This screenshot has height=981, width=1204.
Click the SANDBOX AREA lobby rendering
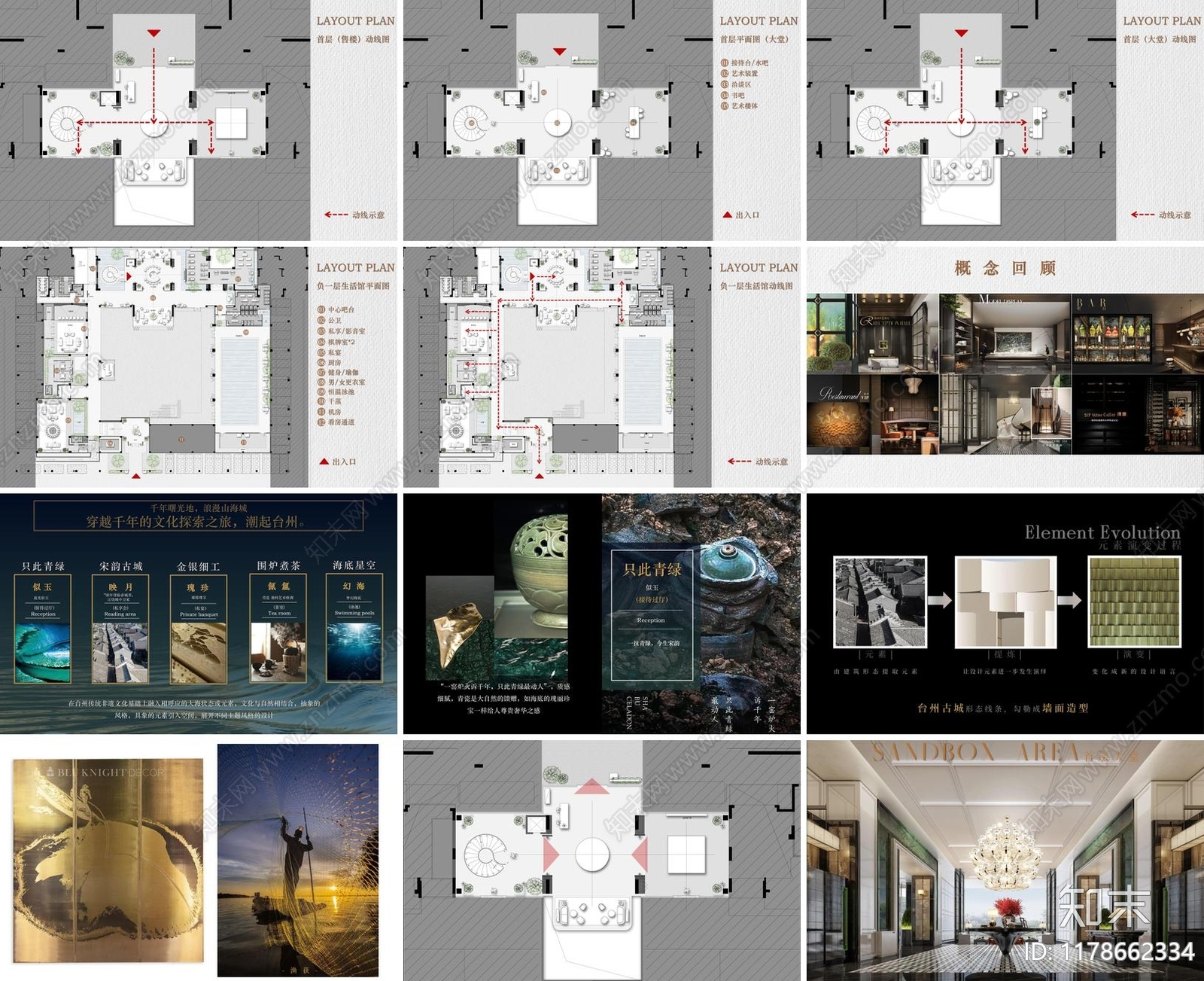coord(1005,861)
